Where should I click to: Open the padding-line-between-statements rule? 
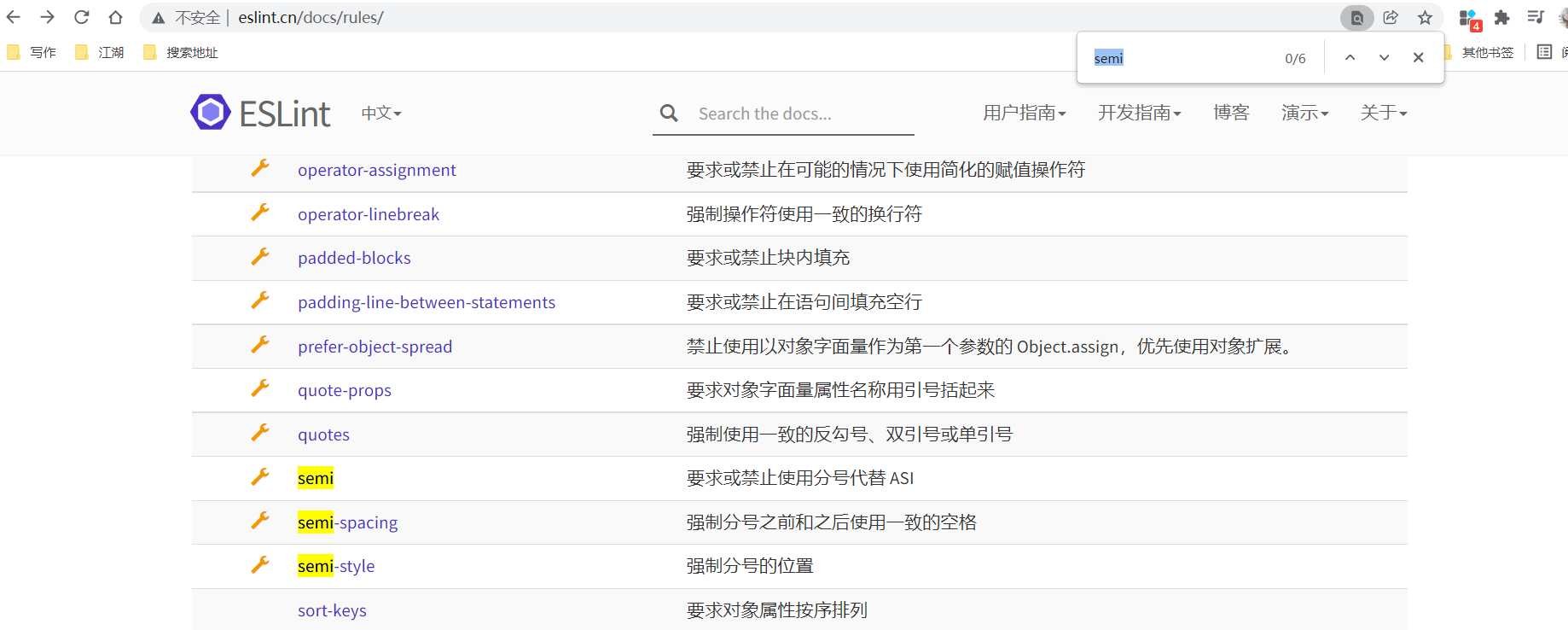coord(427,302)
